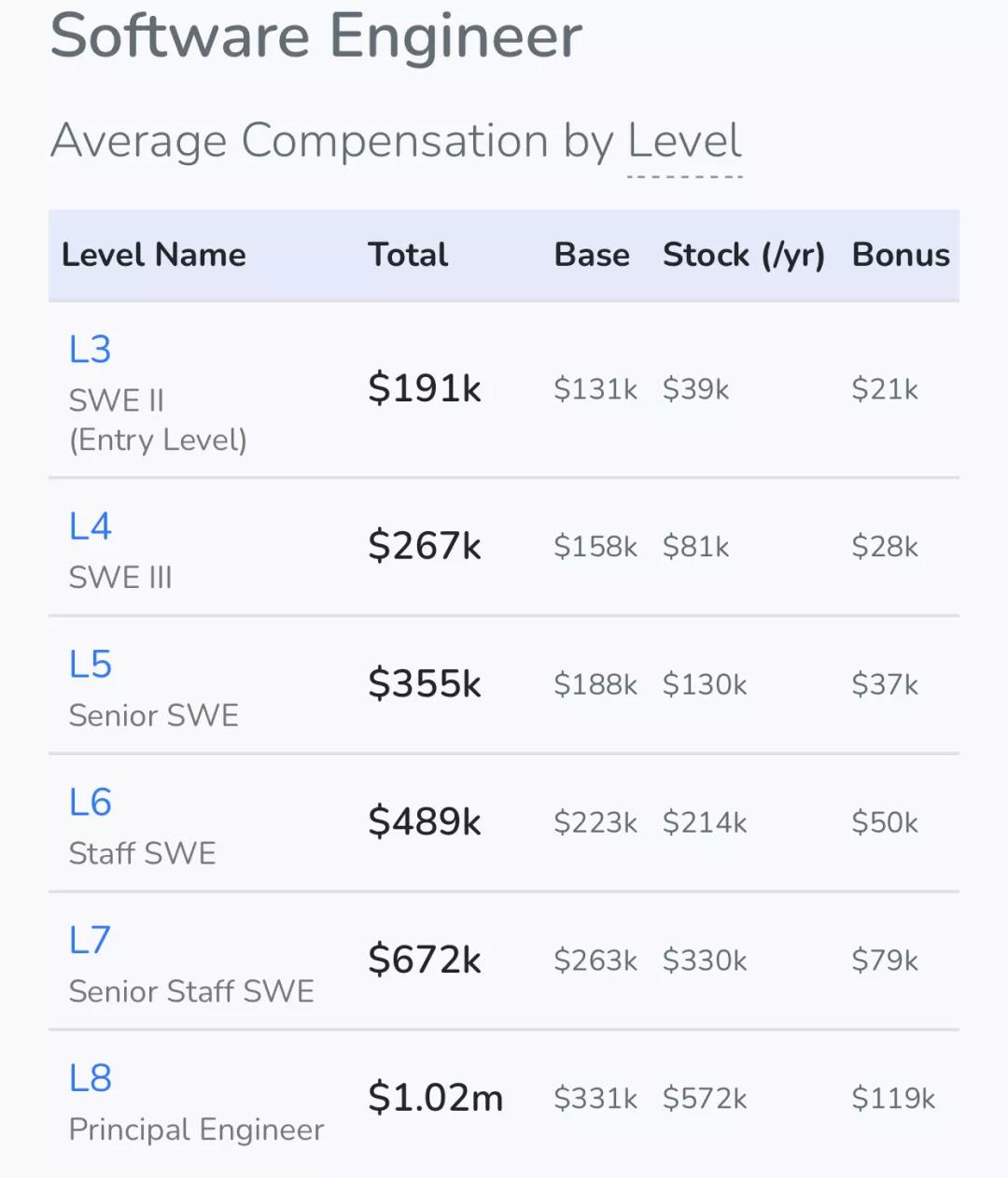1008x1178 pixels.
Task: Select the $191k total compensation for L3
Action: tap(425, 388)
